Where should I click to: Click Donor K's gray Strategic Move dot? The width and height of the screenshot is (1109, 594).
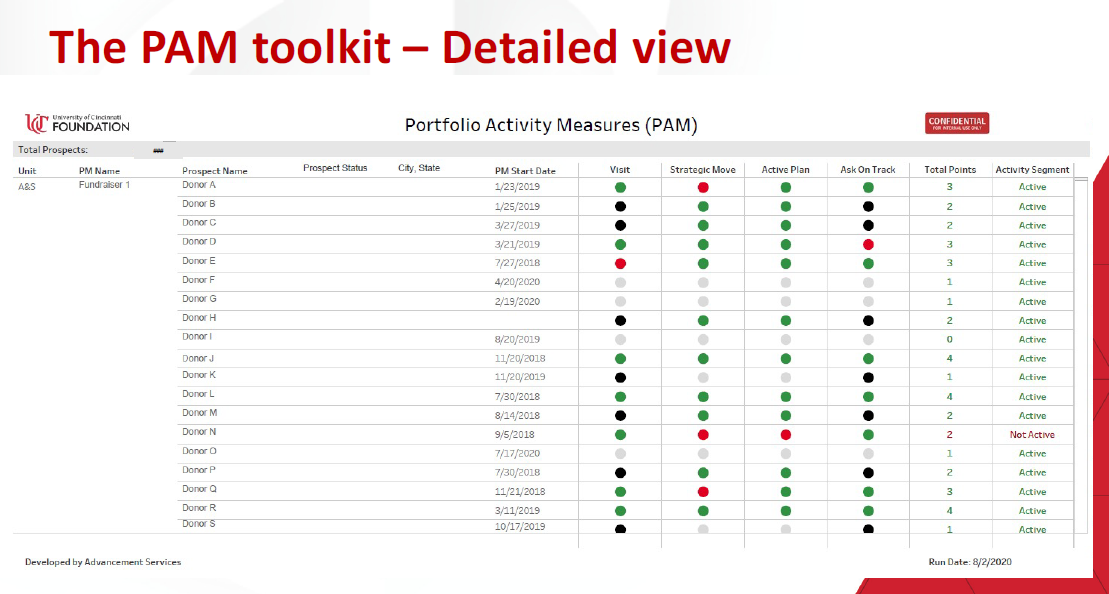[x=702, y=377]
